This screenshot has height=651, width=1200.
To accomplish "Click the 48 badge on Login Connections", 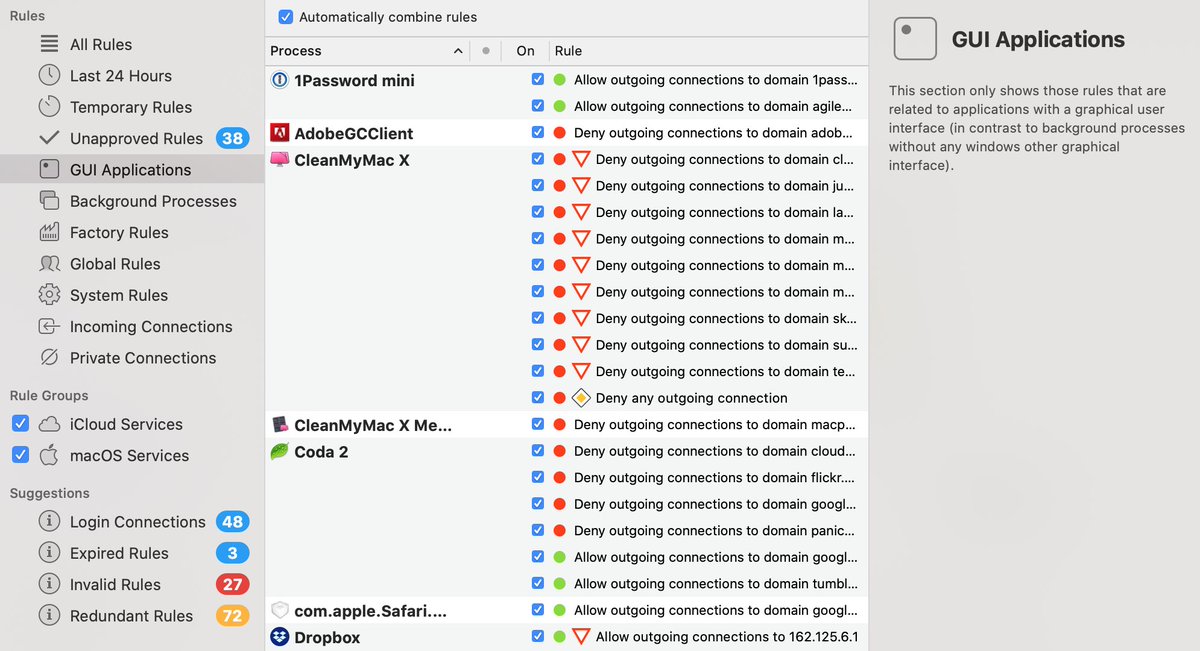I will (233, 521).
